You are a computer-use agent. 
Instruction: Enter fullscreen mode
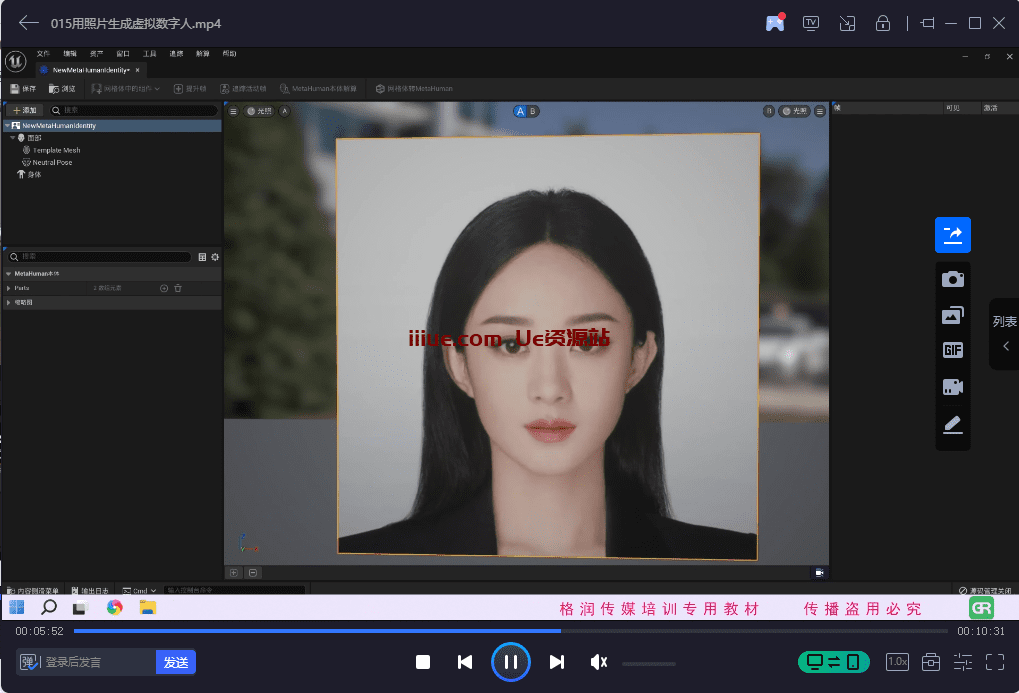[995, 662]
